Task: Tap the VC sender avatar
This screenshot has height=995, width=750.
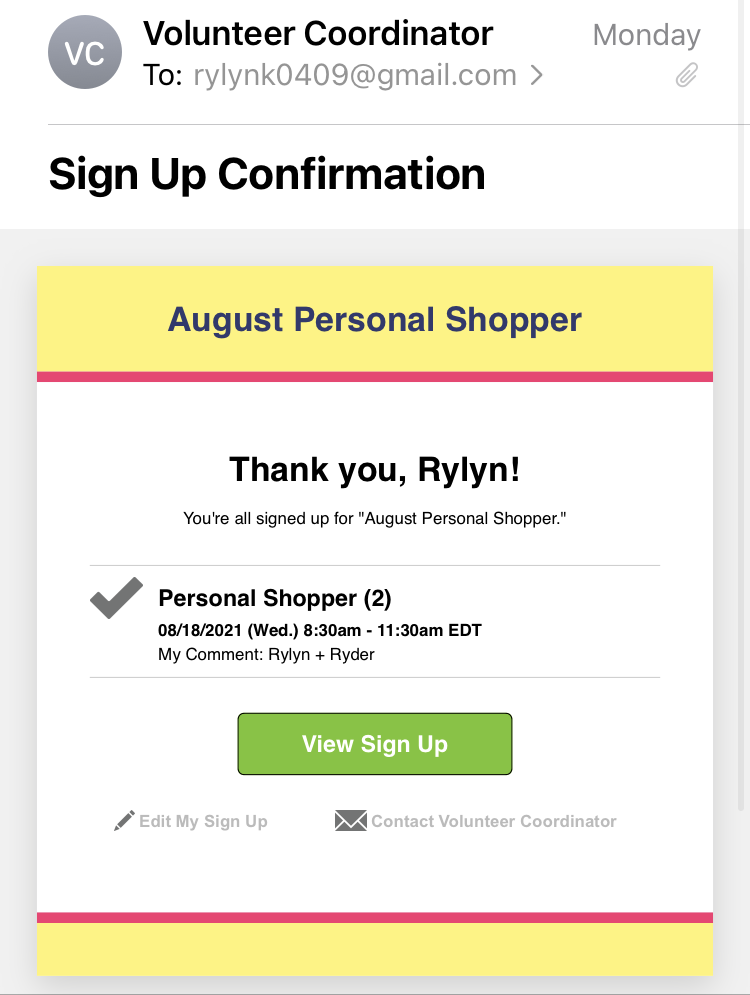Action: point(85,52)
